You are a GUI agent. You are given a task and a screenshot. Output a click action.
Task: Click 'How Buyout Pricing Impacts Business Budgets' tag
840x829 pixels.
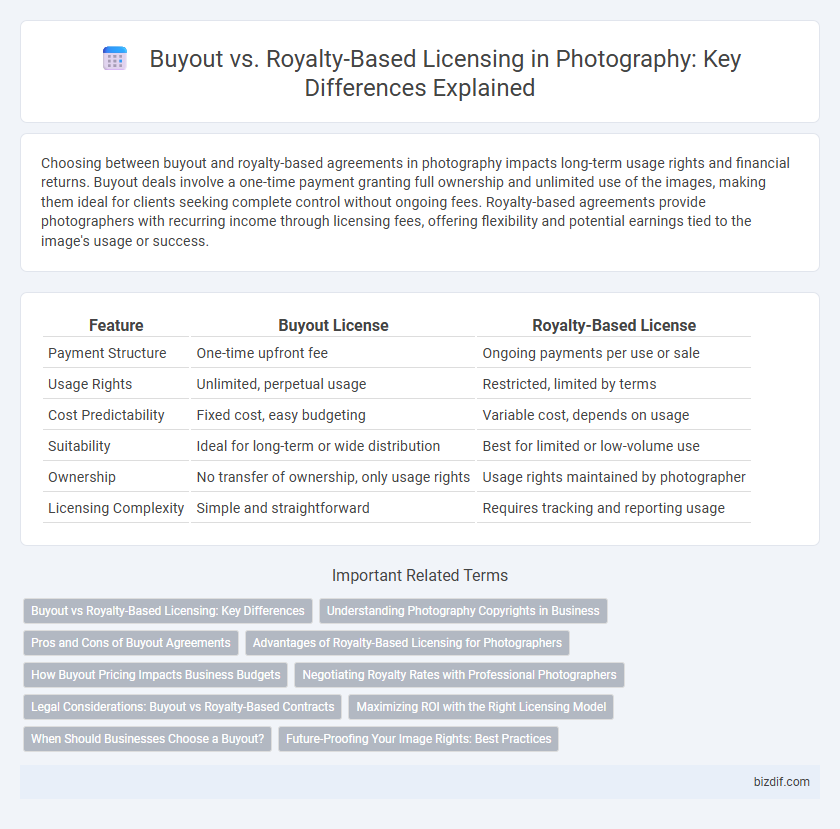pos(155,675)
